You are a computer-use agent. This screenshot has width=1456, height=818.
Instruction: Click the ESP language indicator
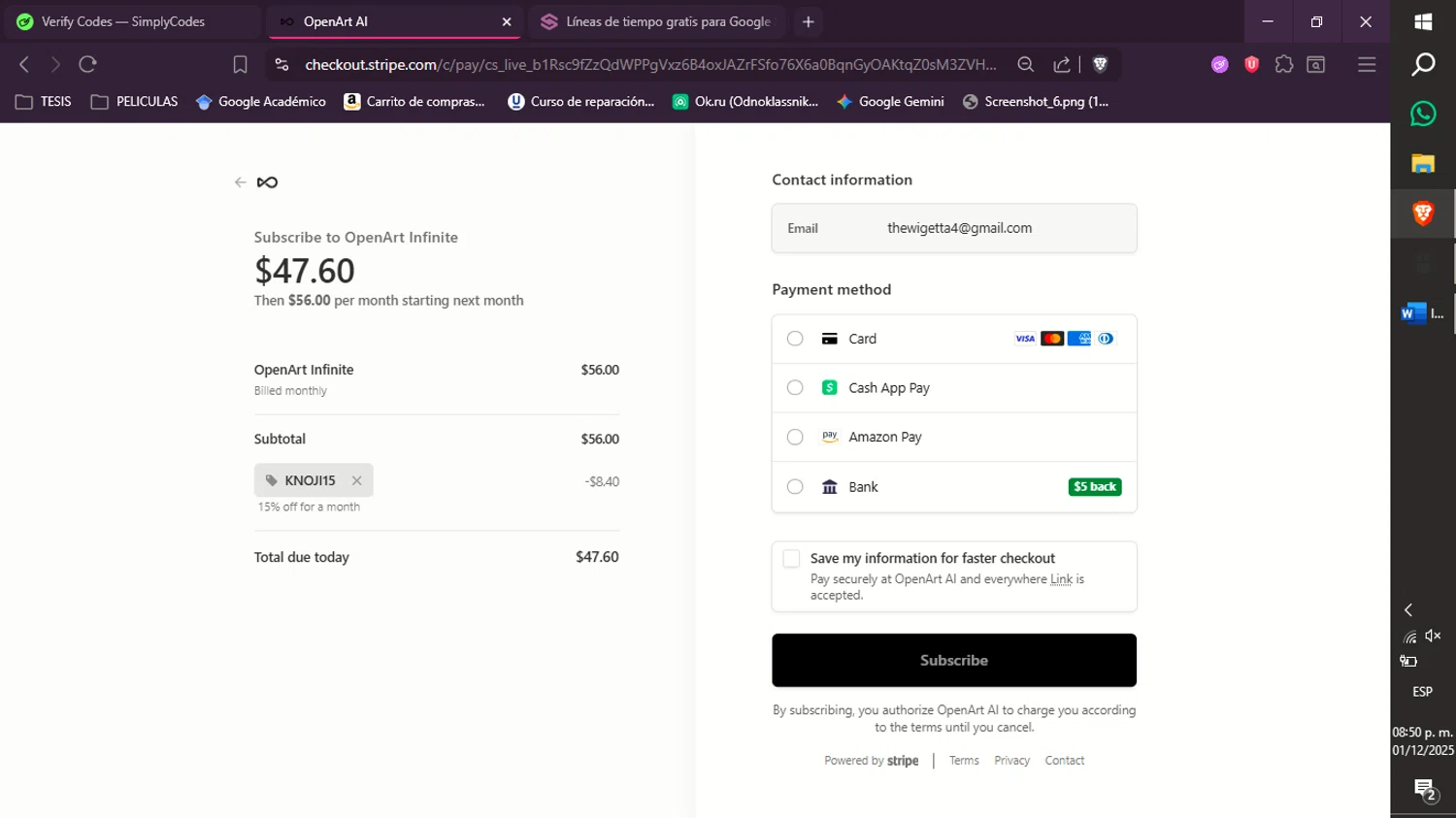pos(1422,692)
